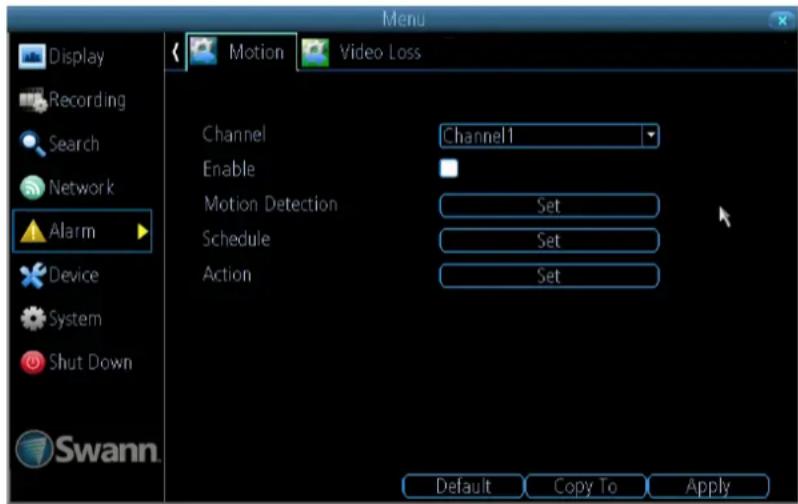This screenshot has width=798, height=504.
Task: Select the Search sidebar label
Action: tap(74, 144)
